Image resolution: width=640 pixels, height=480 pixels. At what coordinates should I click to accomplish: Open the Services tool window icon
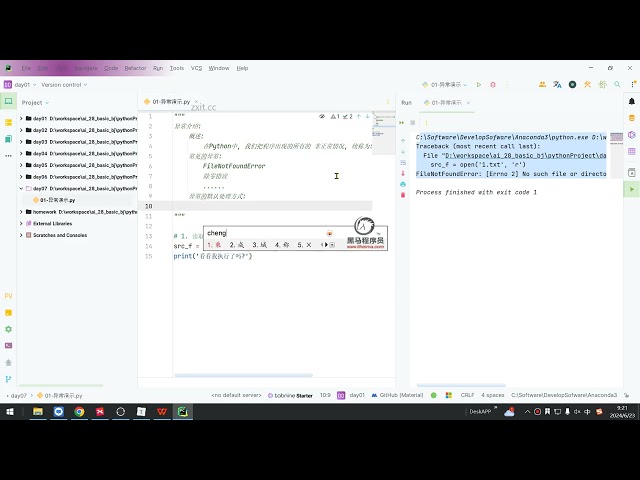tap(9, 329)
